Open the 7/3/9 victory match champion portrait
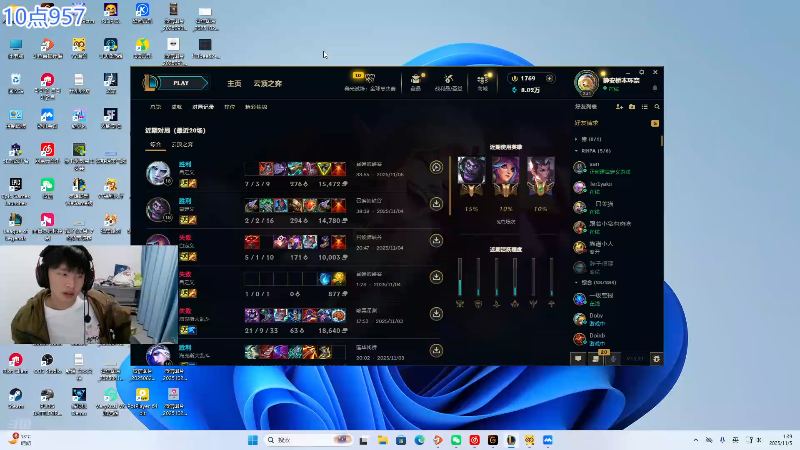 (158, 173)
